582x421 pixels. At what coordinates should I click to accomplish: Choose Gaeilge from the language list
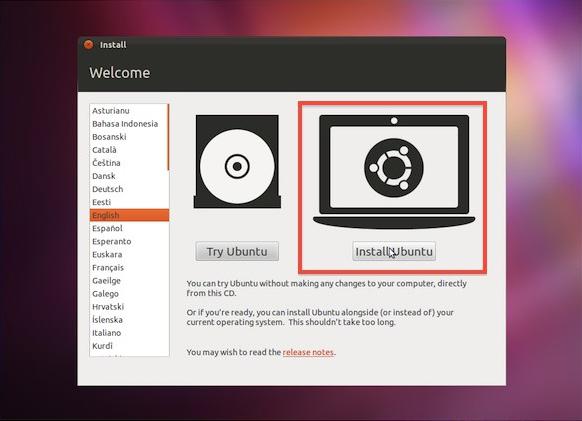click(x=129, y=280)
